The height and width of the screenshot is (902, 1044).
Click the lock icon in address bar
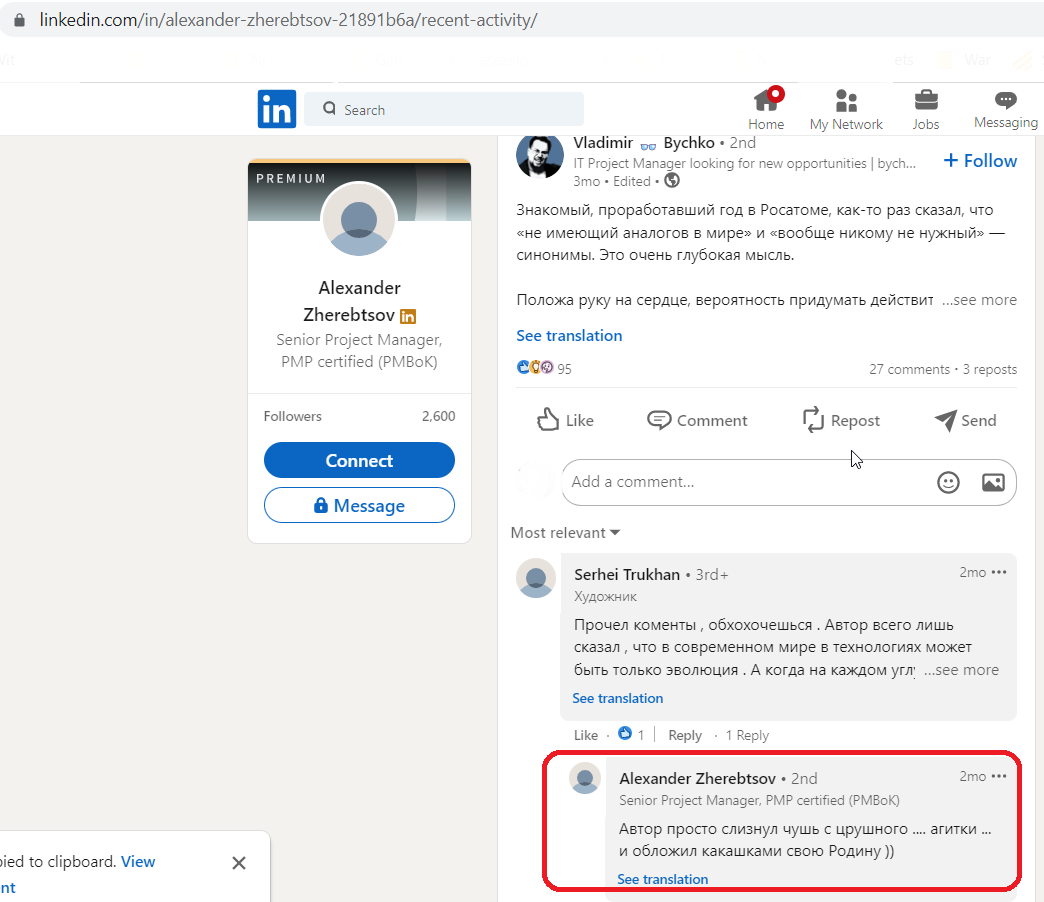click(20, 20)
